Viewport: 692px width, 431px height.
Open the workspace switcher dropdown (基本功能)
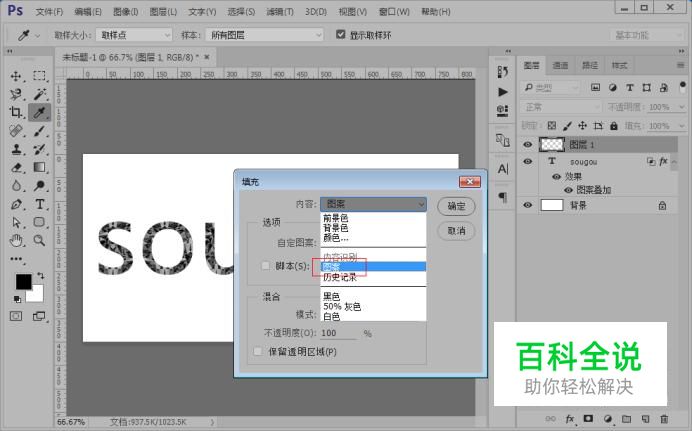point(647,35)
